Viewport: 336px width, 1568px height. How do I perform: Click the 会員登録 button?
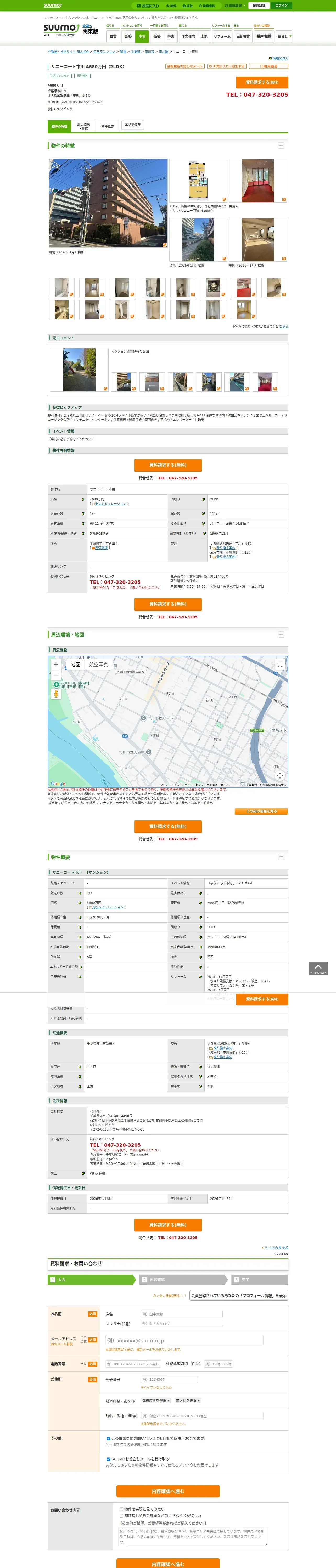click(x=259, y=5)
